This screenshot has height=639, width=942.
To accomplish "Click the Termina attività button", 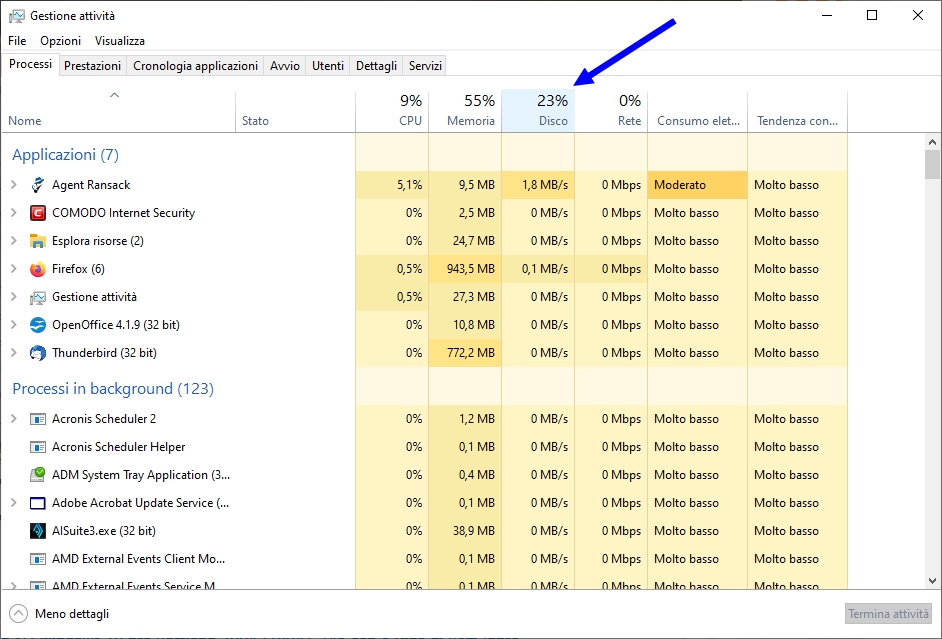I will (x=889, y=614).
